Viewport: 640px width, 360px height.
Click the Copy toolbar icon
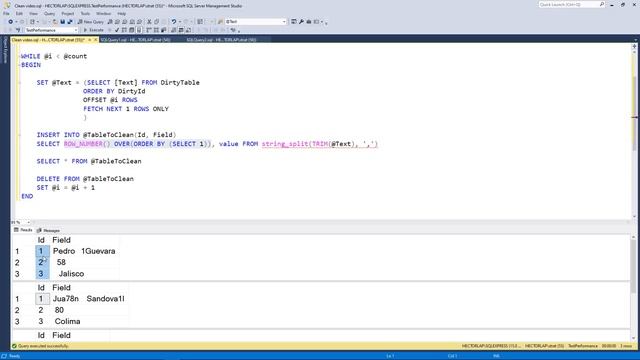tap(157, 22)
